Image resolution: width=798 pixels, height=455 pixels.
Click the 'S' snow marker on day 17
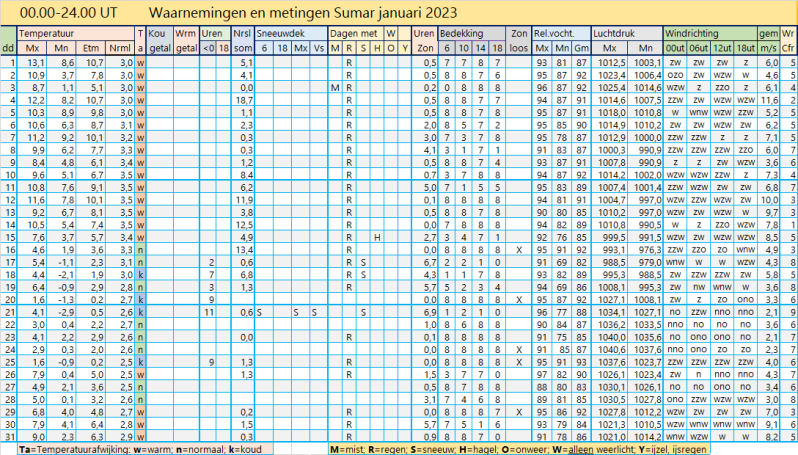pyautogui.click(x=363, y=262)
